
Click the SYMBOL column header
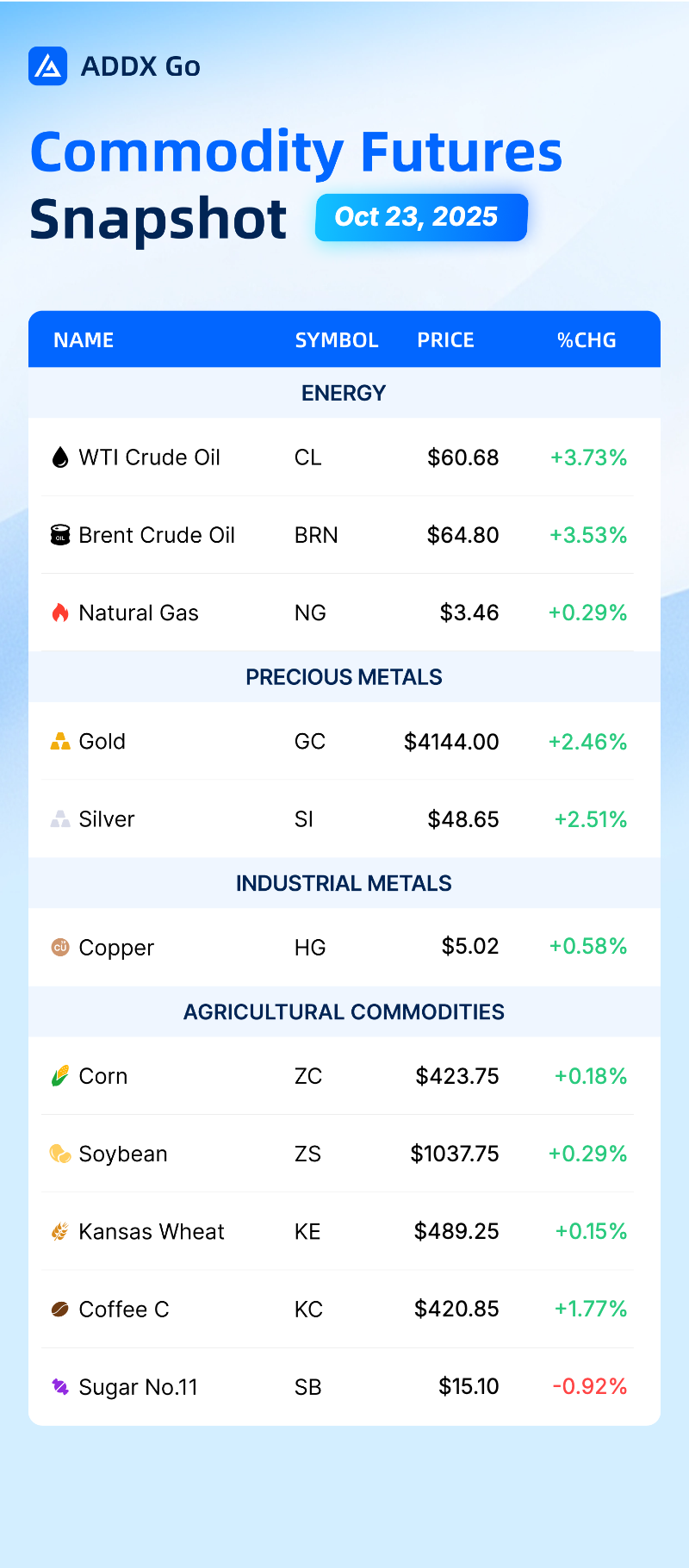pos(337,340)
